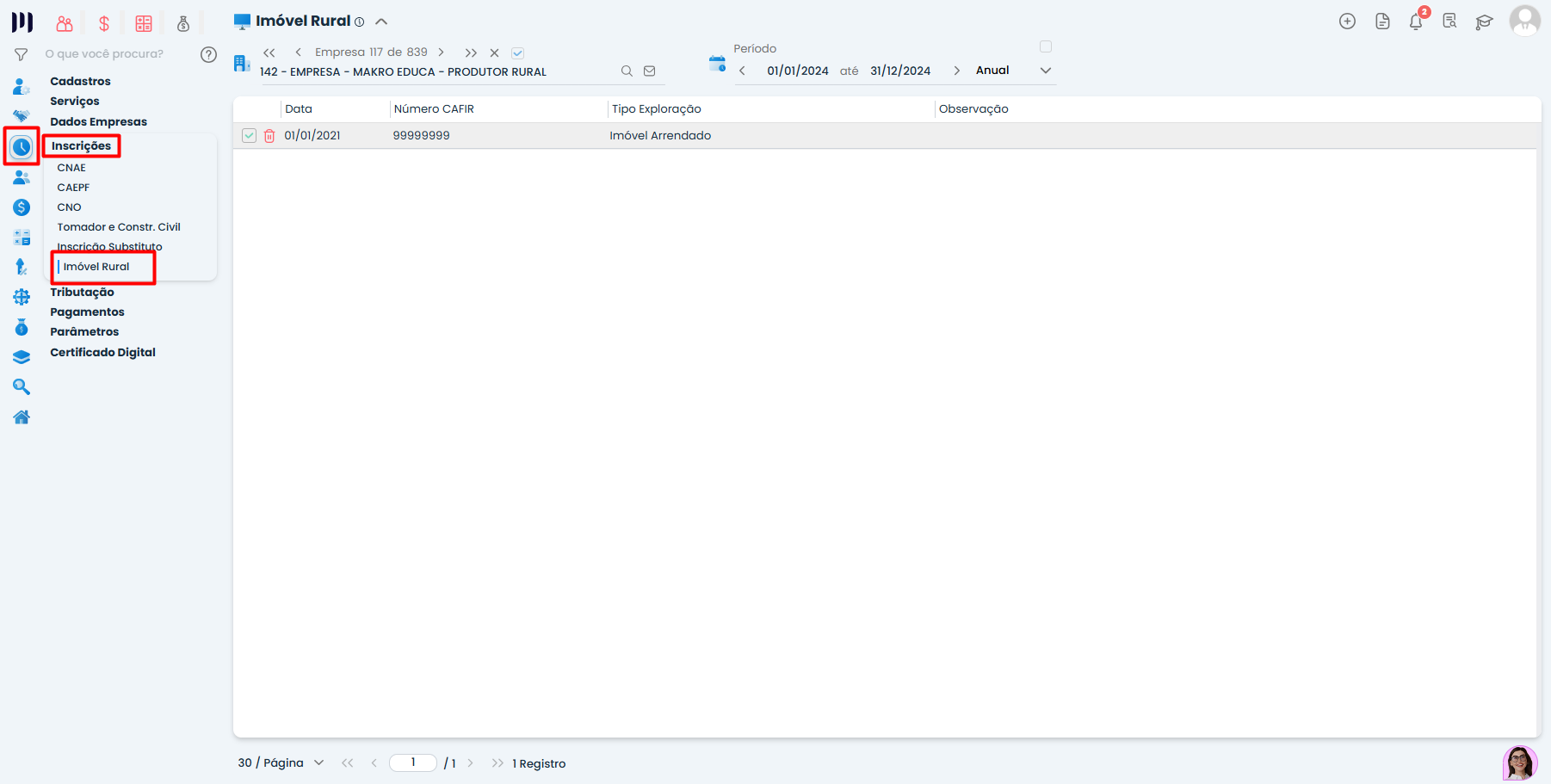1551x784 pixels.
Task: Go to the home sidebar icon
Action: (x=22, y=417)
